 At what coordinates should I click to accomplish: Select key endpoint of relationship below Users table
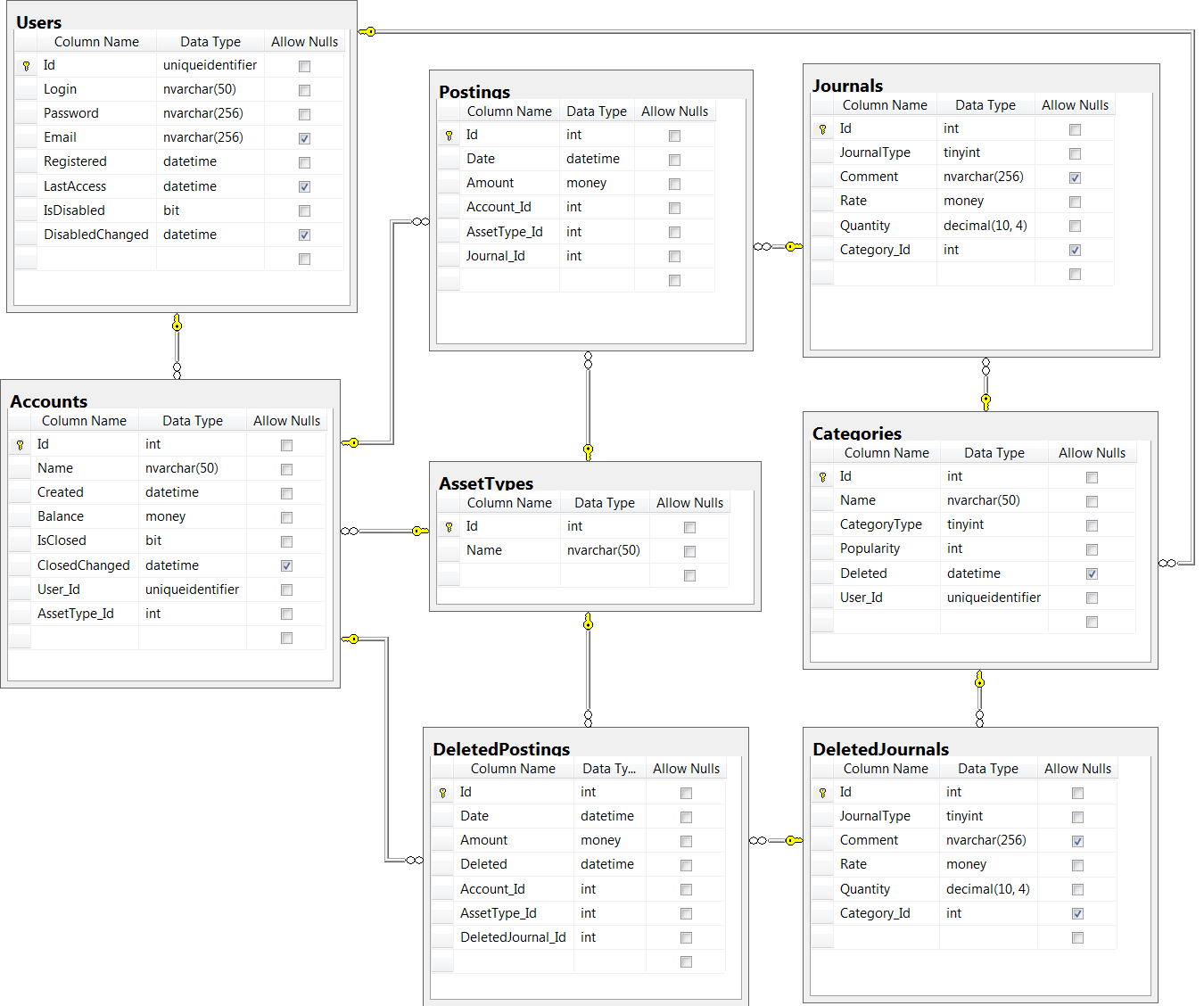(x=177, y=322)
